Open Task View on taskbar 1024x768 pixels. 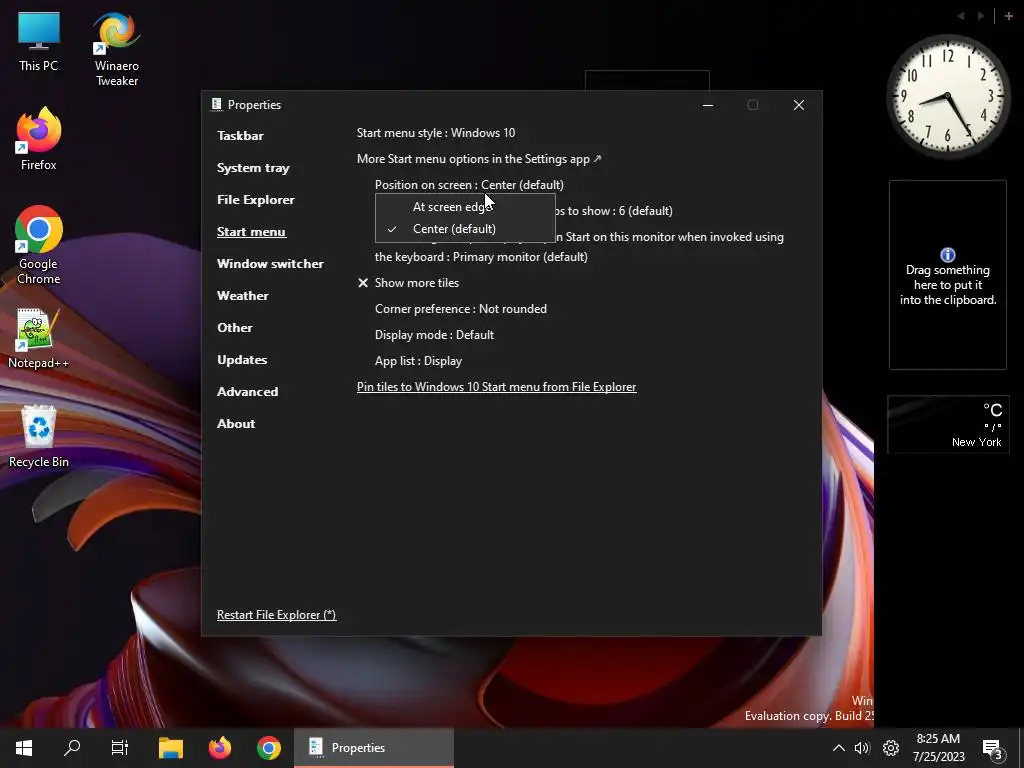pyautogui.click(x=120, y=748)
